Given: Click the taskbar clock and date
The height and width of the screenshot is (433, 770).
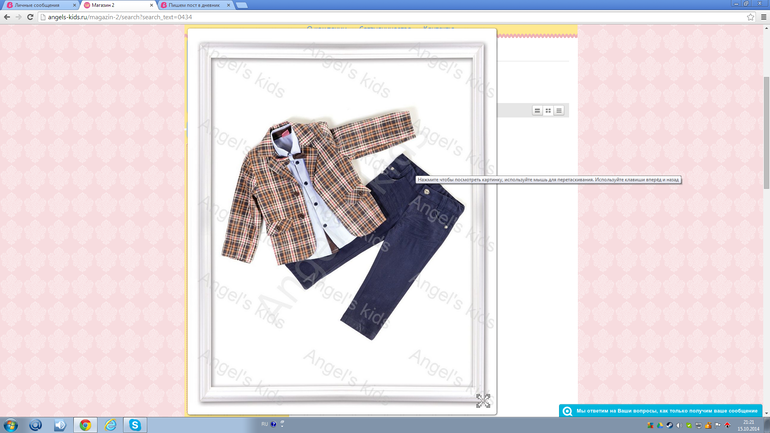Looking at the screenshot, I should [749, 425].
